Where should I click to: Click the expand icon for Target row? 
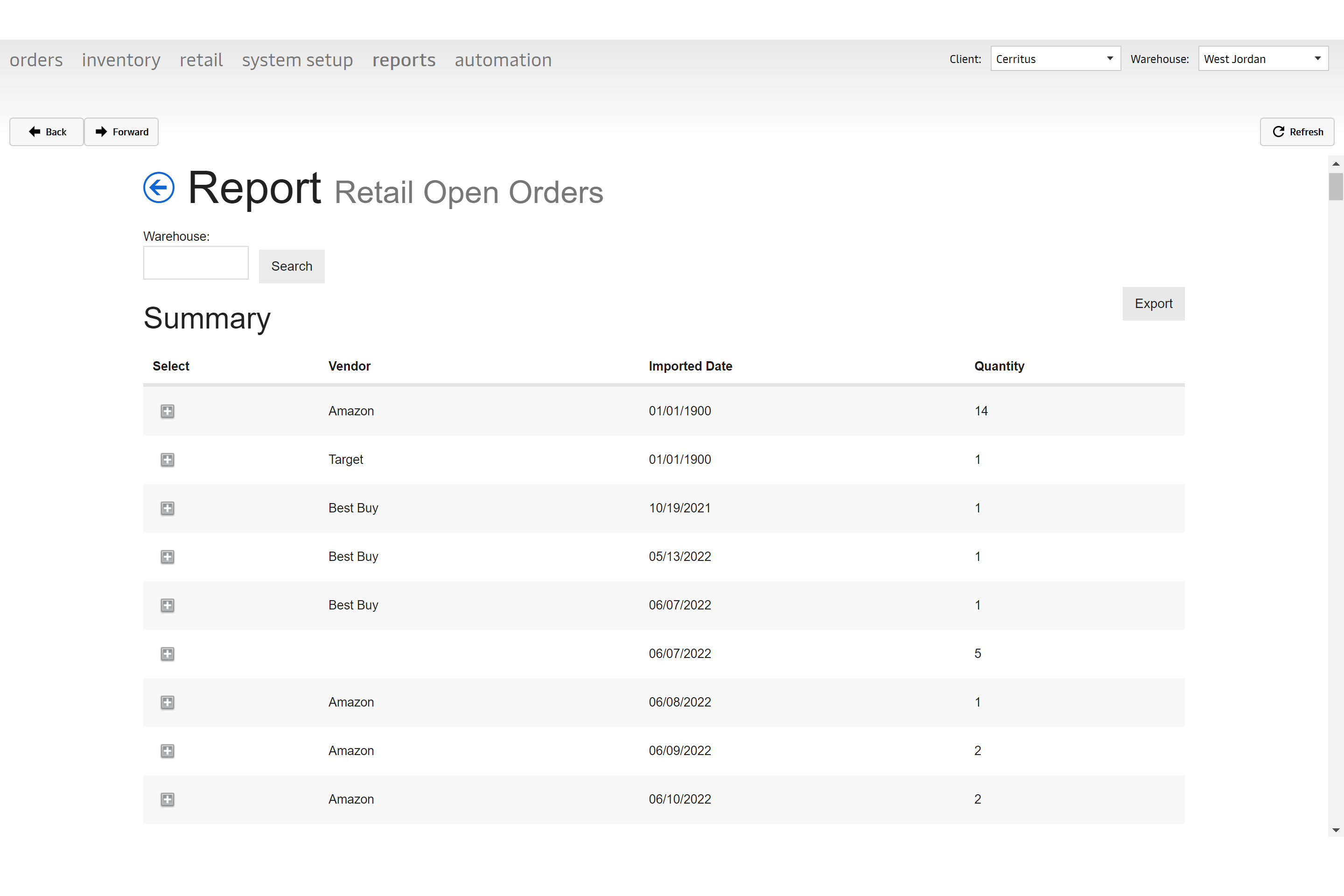click(x=168, y=459)
